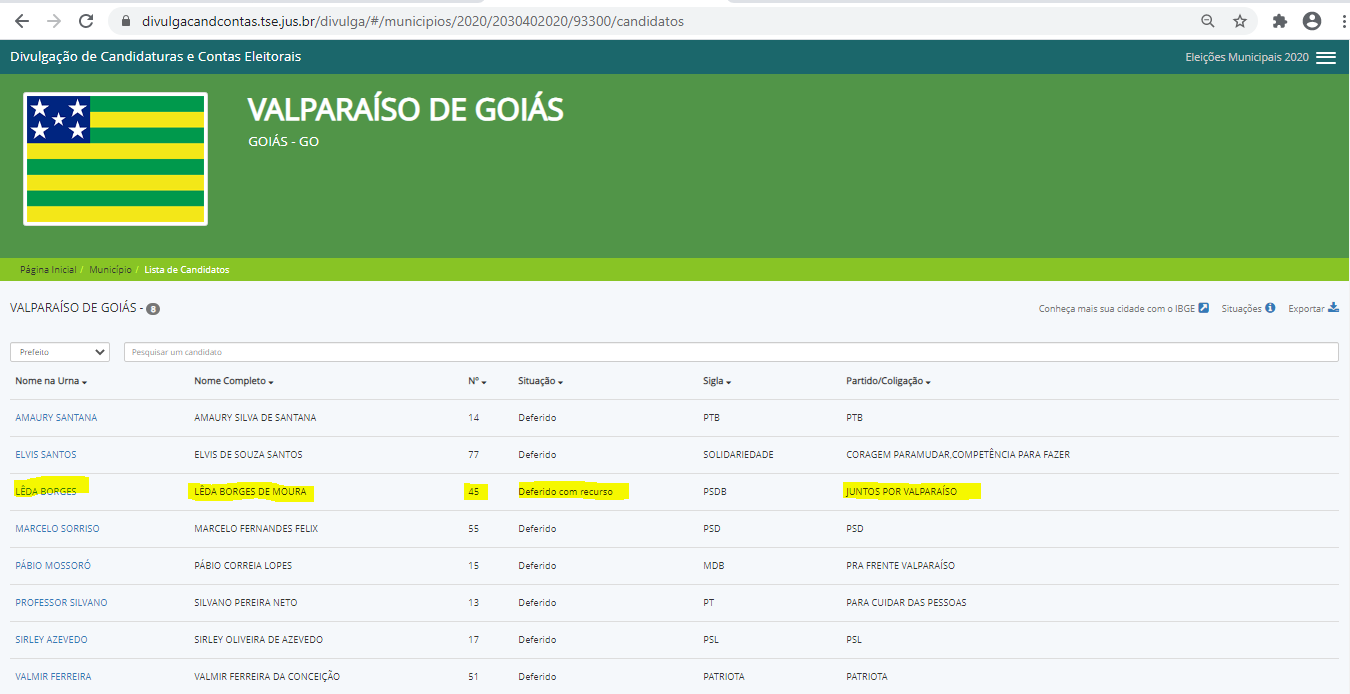1350x694 pixels.
Task: Click the Exportar download icon
Action: [x=1333, y=308]
